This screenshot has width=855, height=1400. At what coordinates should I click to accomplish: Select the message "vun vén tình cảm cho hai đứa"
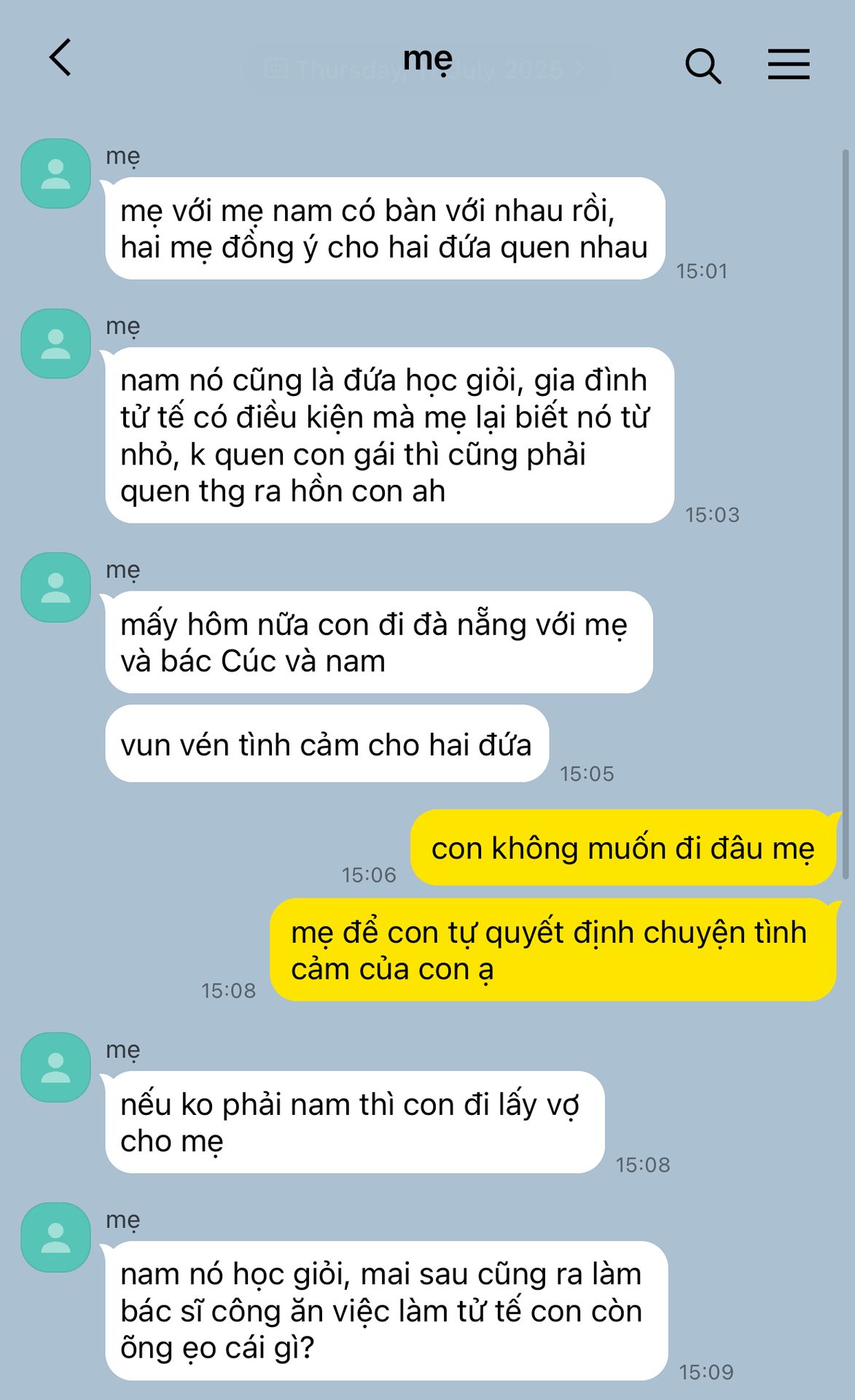click(327, 744)
